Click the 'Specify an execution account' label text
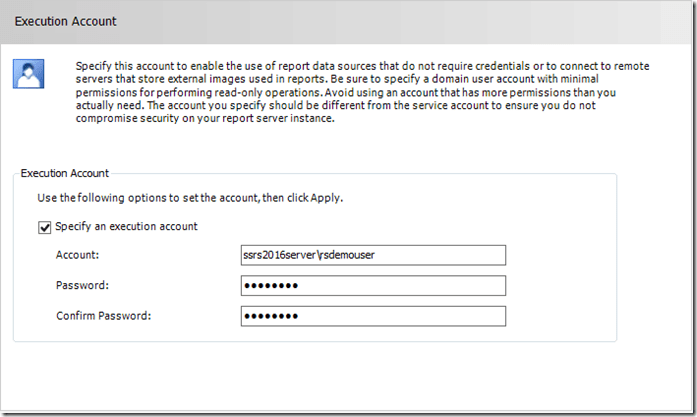The image size is (697, 417). click(x=127, y=227)
